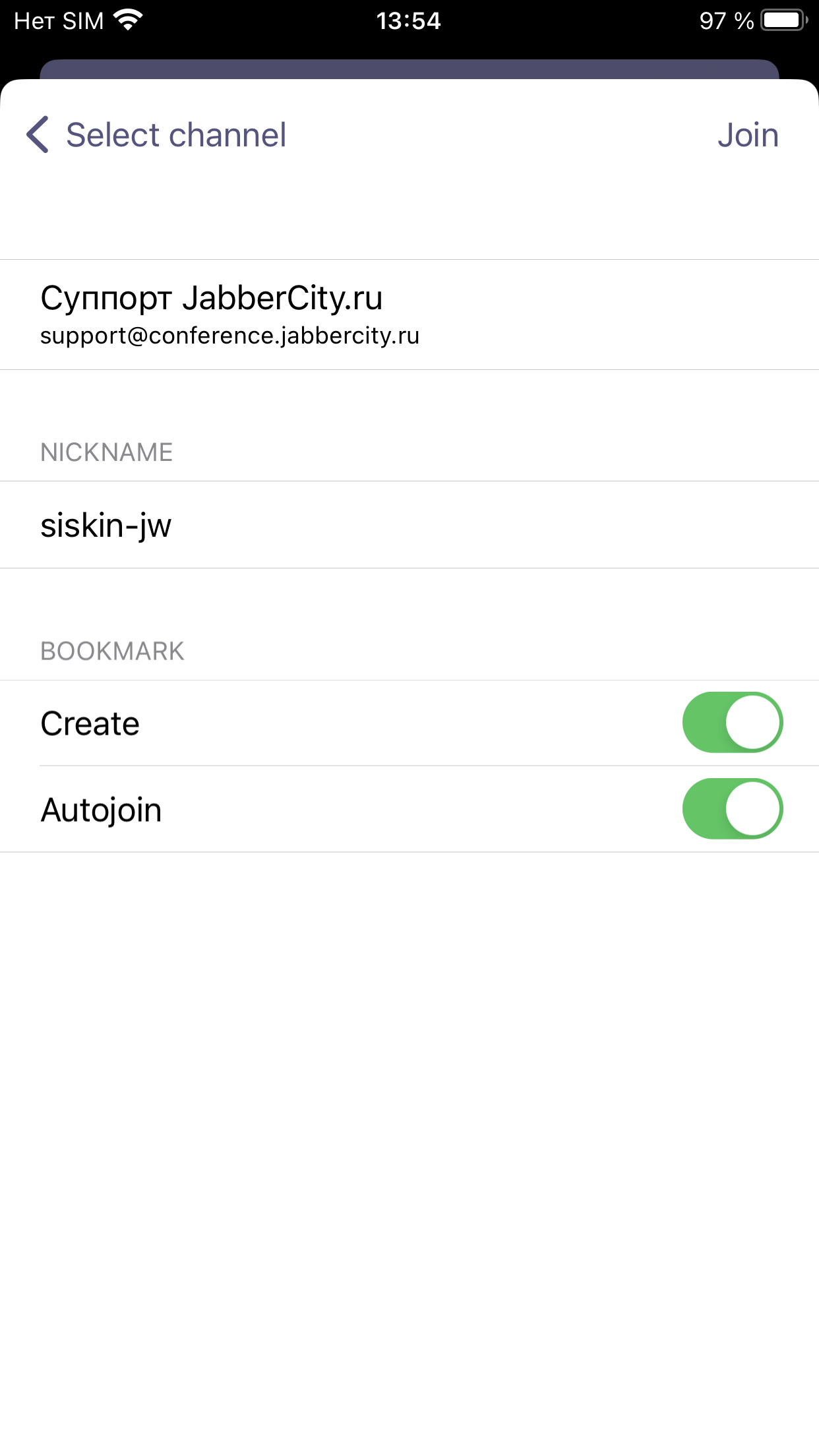819x1456 pixels.
Task: Tap the Autojoin row label
Action: click(x=102, y=810)
